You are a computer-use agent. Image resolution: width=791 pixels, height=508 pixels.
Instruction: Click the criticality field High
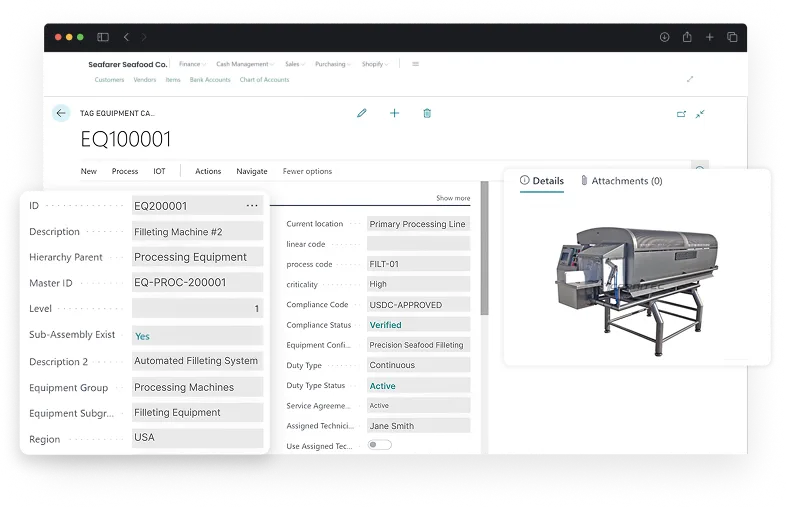(x=418, y=284)
